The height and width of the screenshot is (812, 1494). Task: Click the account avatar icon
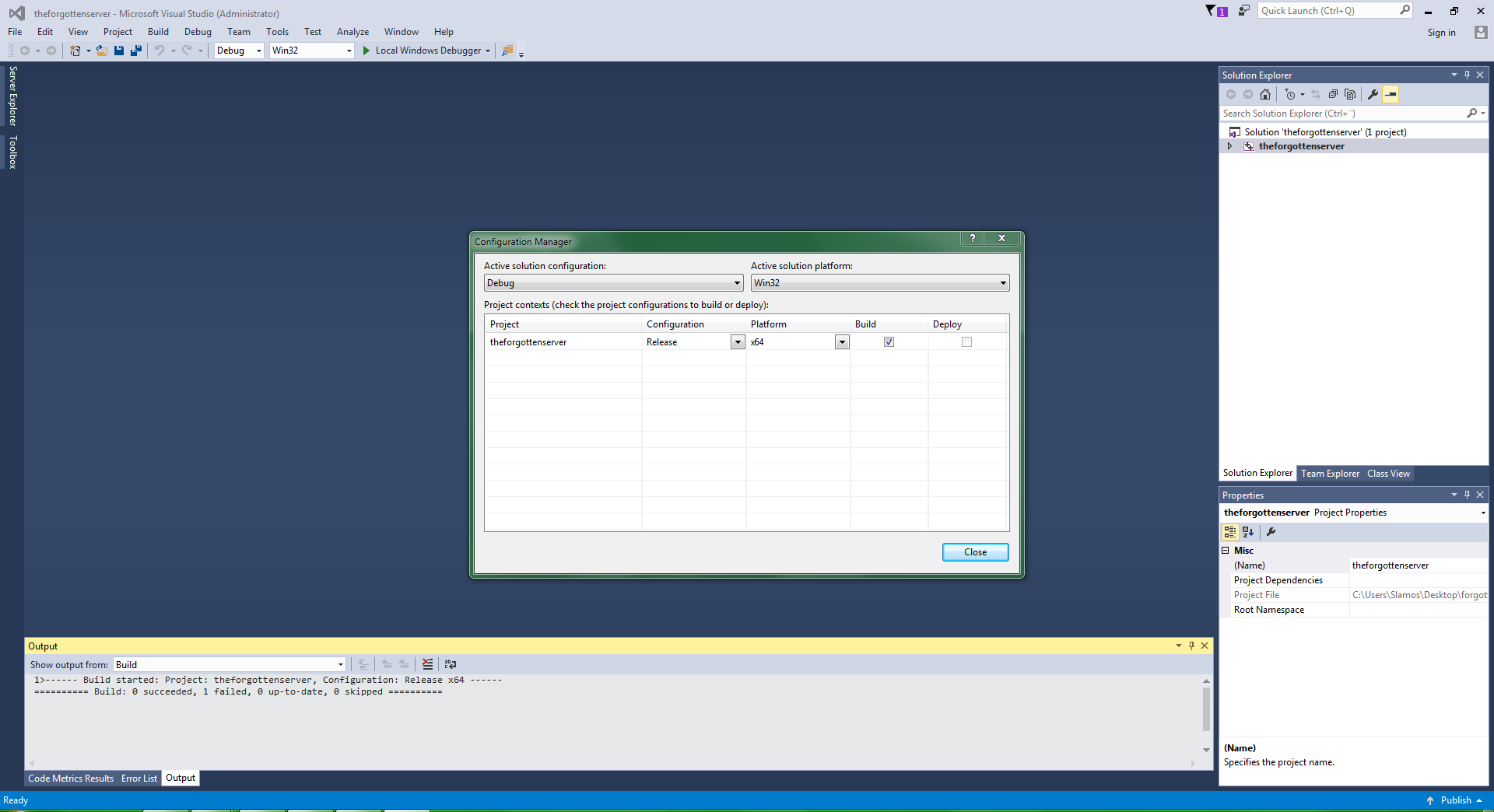click(x=1481, y=32)
